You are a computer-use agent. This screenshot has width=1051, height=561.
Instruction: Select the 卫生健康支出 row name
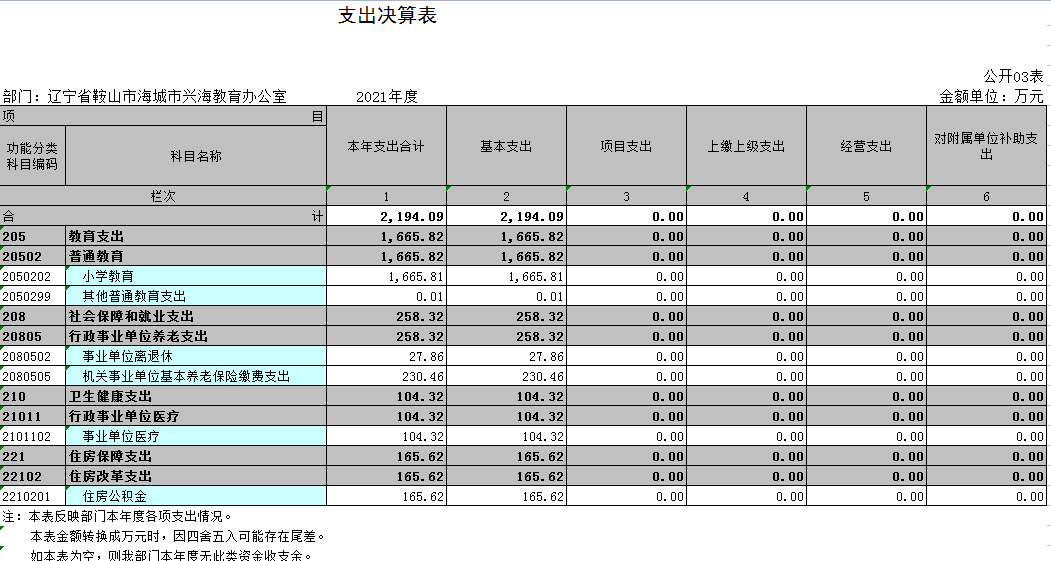(x=196, y=397)
